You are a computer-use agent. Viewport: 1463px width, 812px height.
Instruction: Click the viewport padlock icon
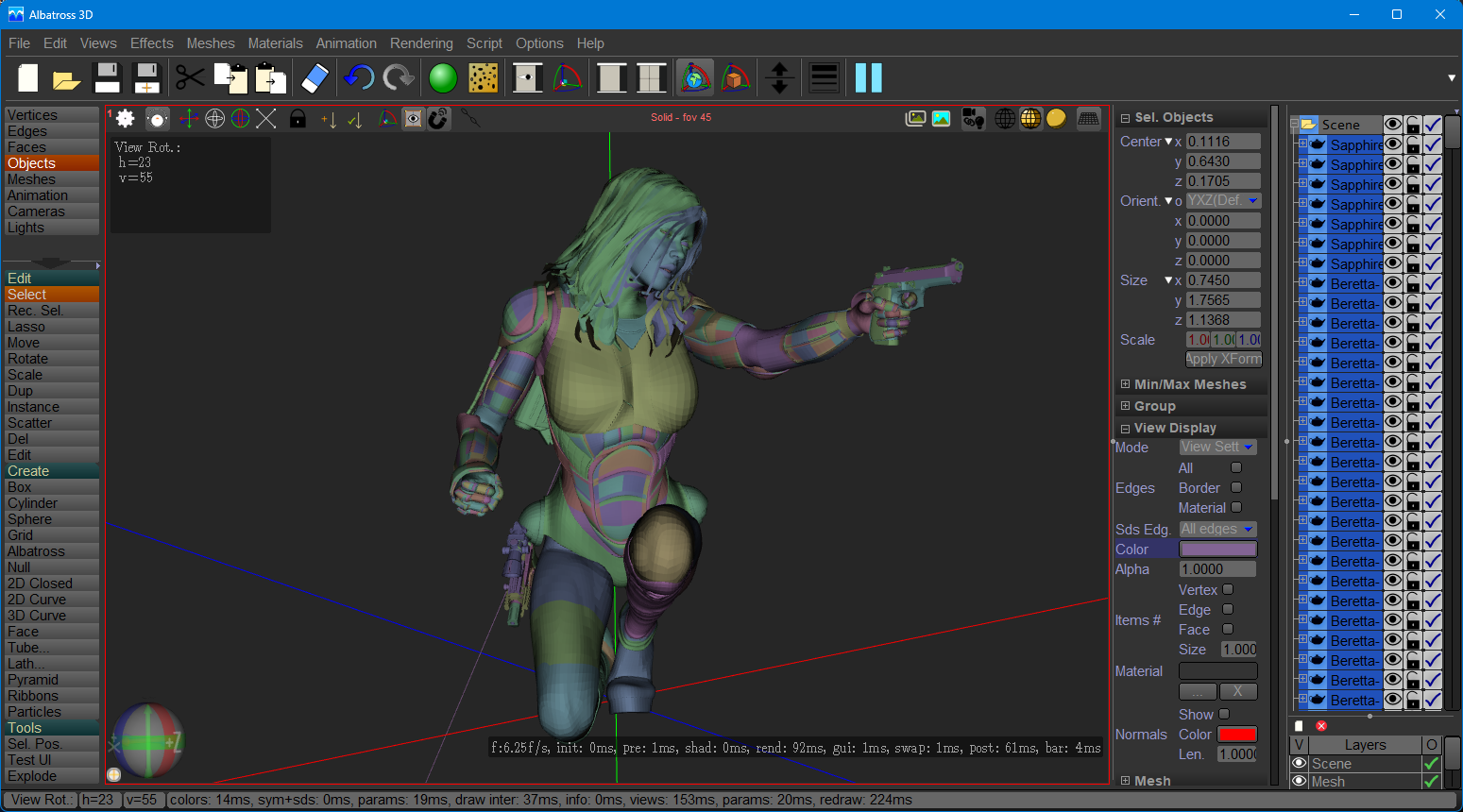click(x=298, y=118)
